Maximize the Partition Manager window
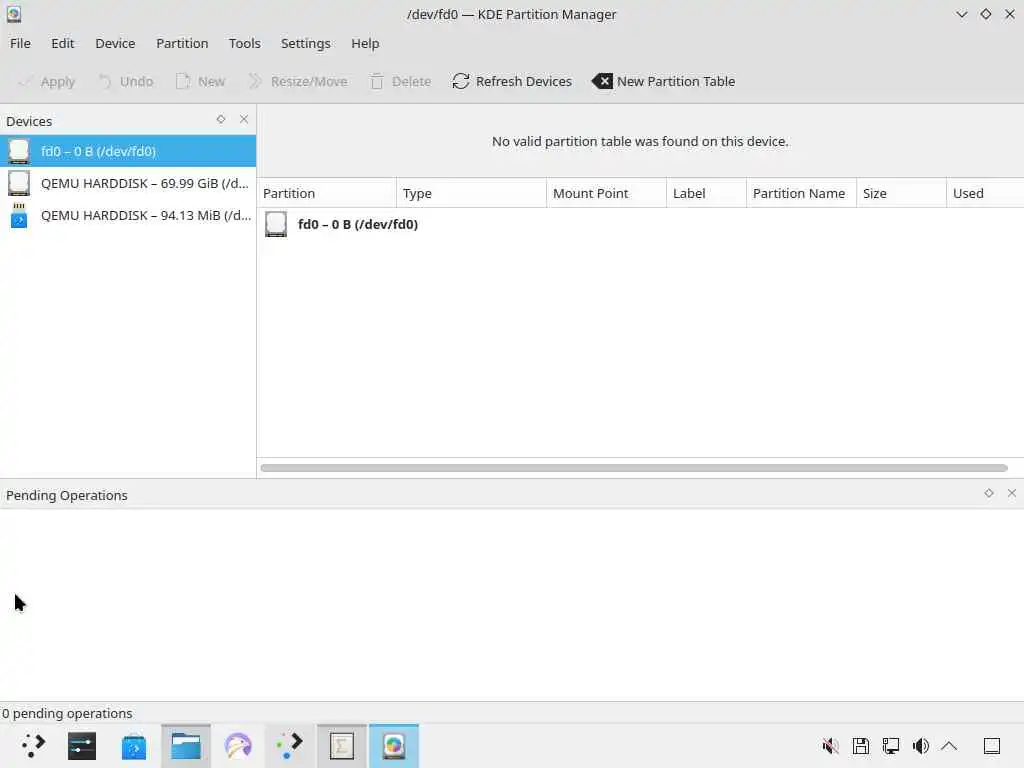Viewport: 1024px width, 768px height. [x=985, y=14]
